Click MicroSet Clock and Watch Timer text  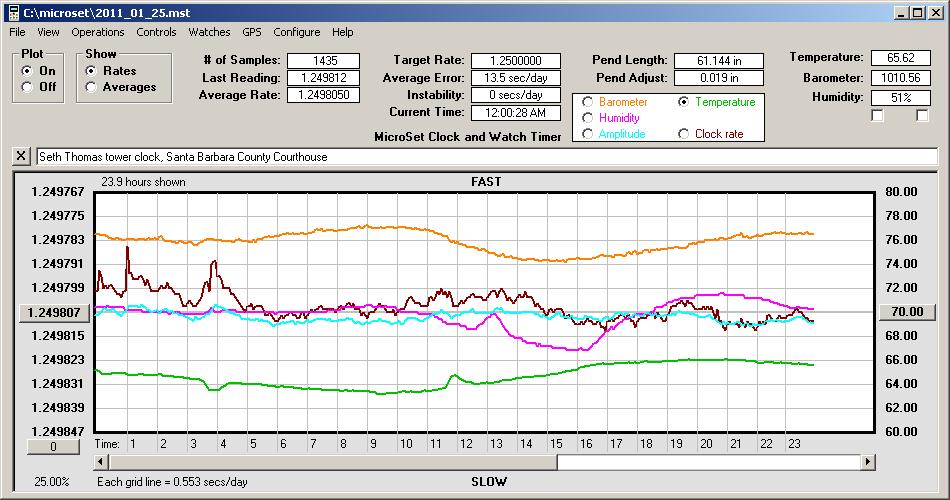tap(468, 137)
